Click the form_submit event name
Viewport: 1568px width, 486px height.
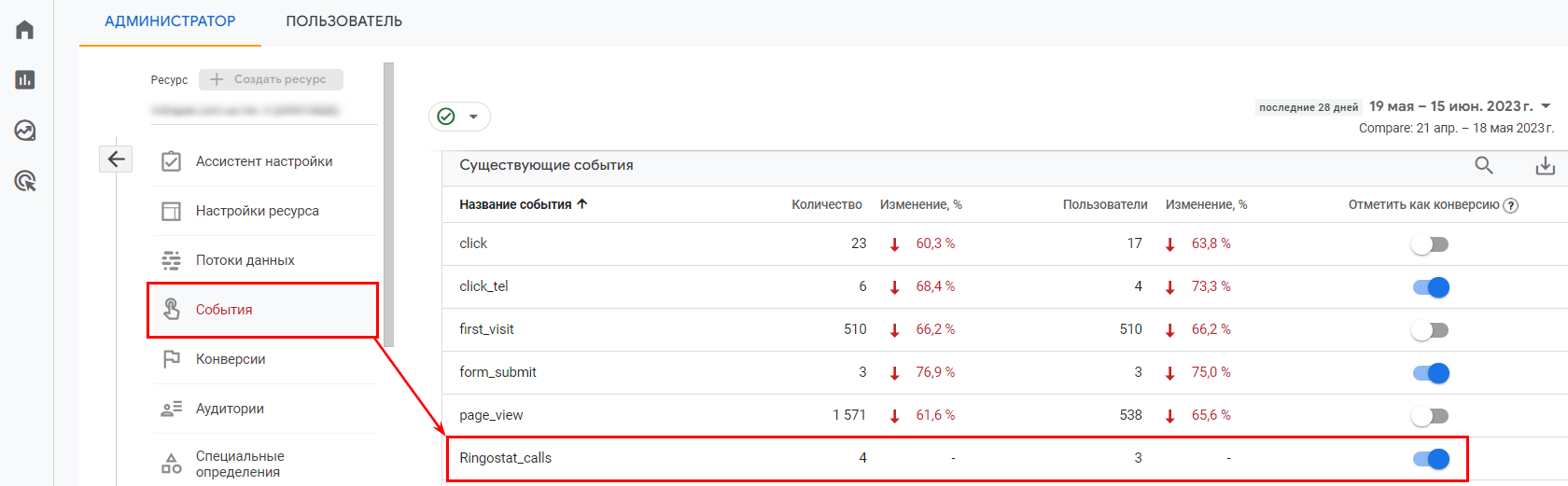coord(497,372)
